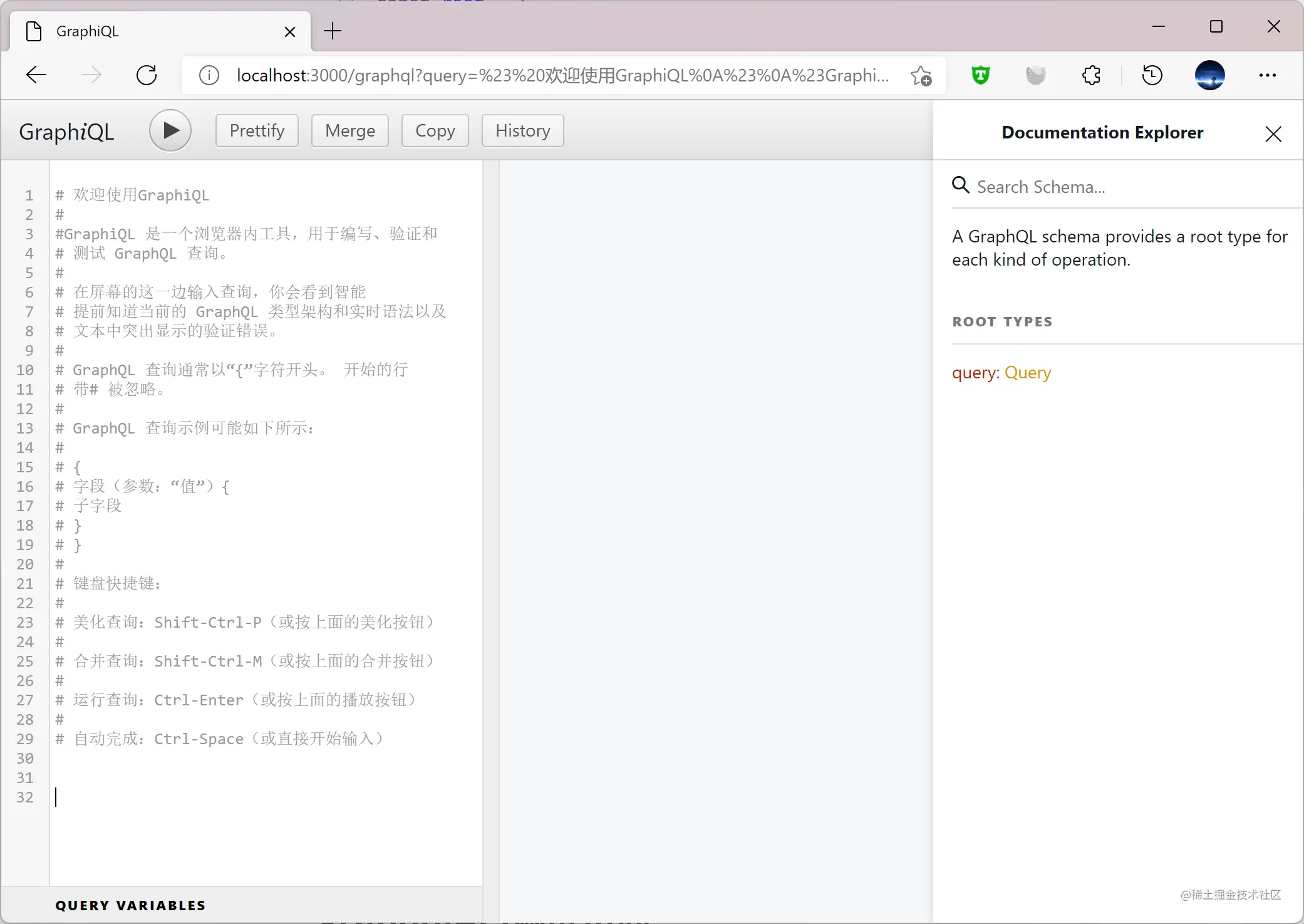The width and height of the screenshot is (1304, 924).
Task: Click comment line mentioning Ctrl-Space
Action: (x=219, y=739)
